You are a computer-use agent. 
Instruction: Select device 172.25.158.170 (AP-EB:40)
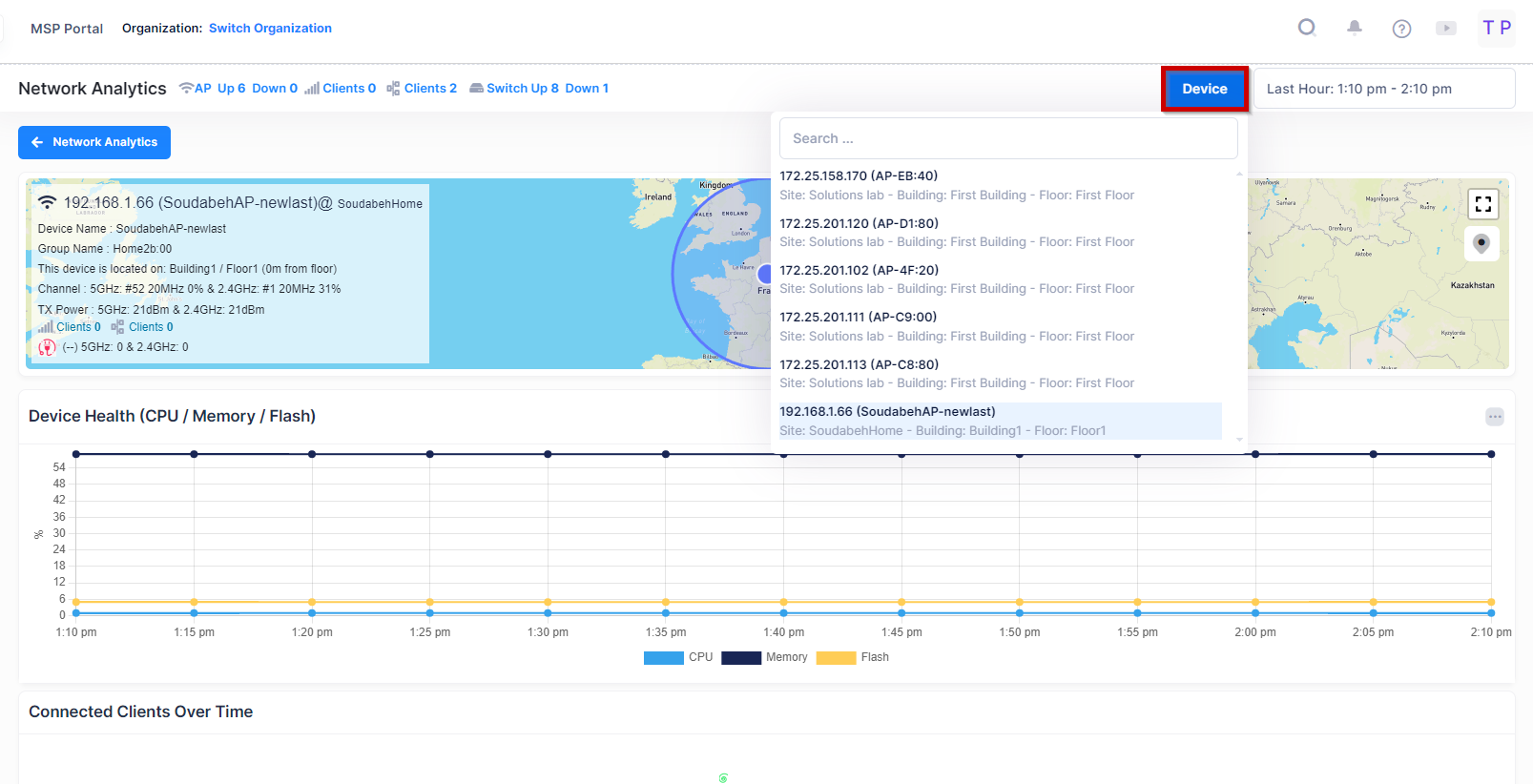click(x=1001, y=185)
